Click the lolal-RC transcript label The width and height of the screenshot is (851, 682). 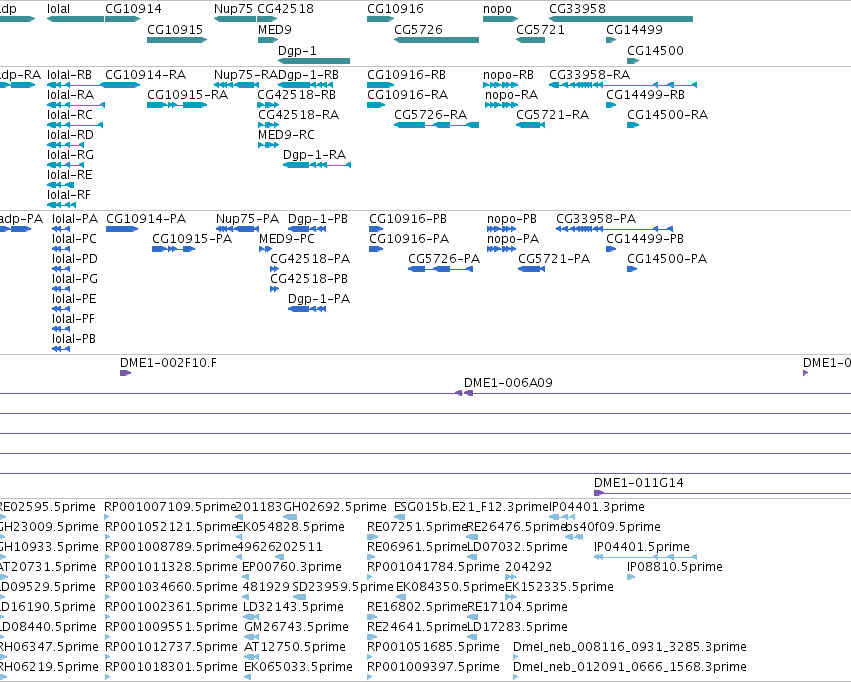(x=70, y=114)
